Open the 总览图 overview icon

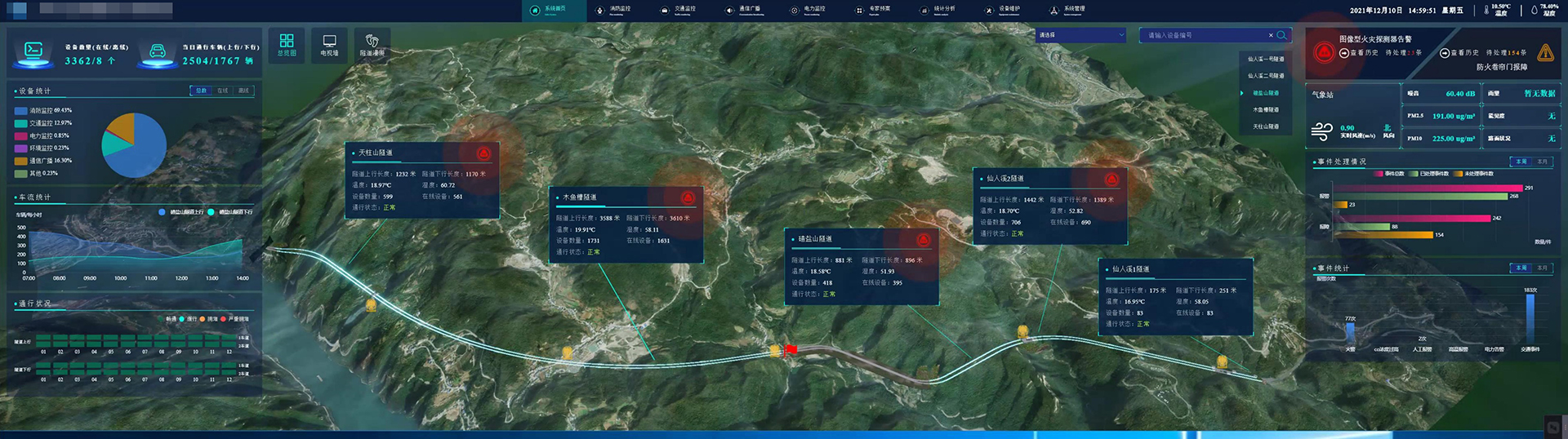tap(287, 43)
